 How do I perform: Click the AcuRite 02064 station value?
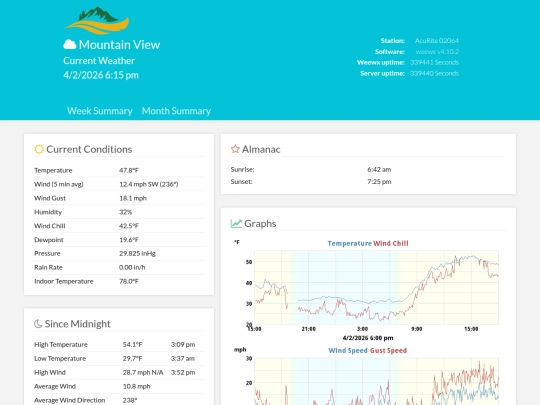tap(437, 41)
